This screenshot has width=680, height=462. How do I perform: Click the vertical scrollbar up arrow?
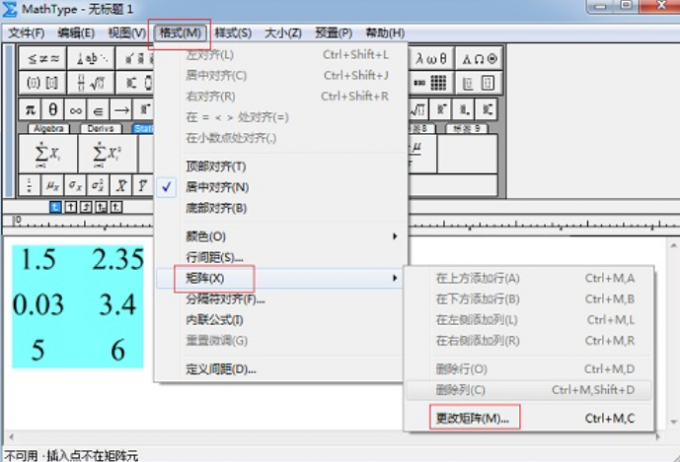(673, 246)
